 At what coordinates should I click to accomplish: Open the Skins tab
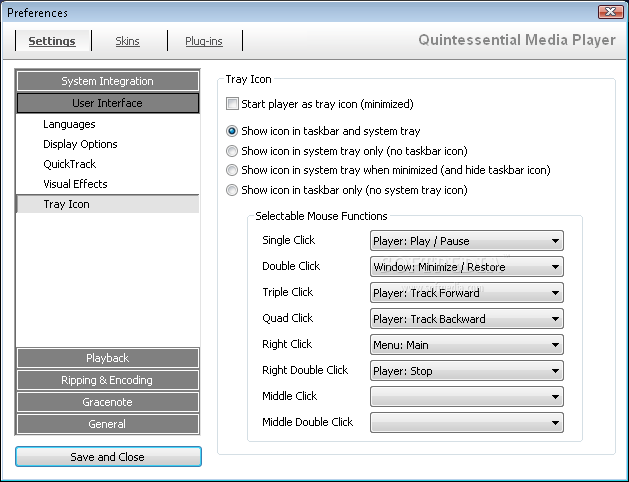pyautogui.click(x=127, y=41)
